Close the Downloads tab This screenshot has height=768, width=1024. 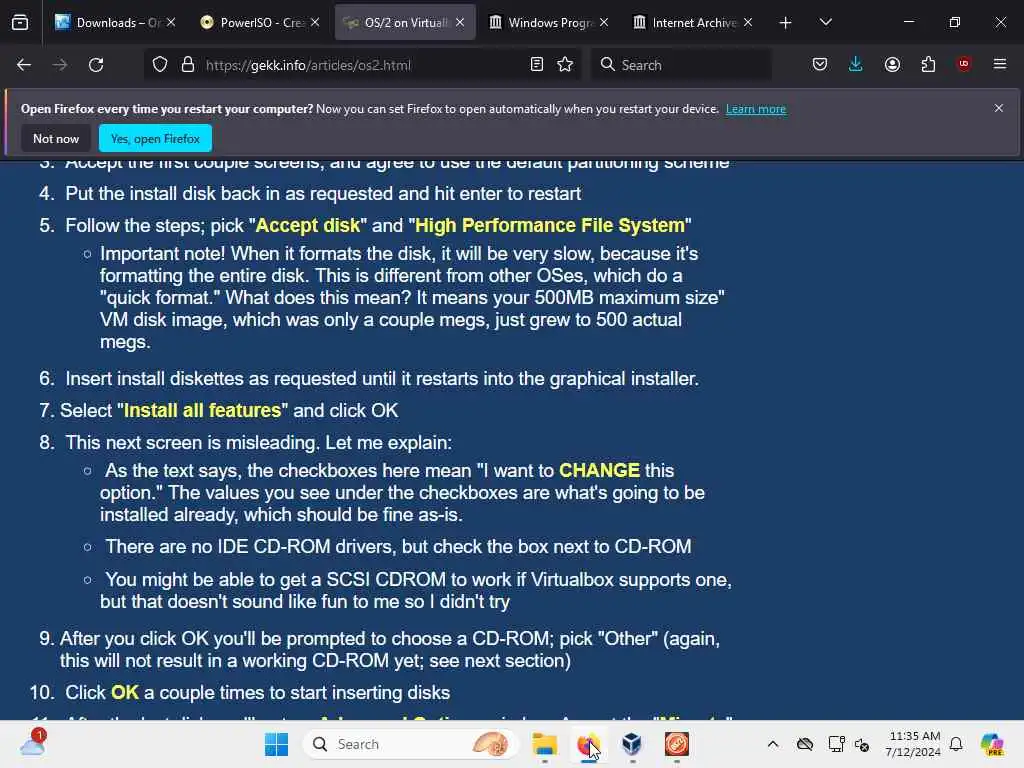(x=170, y=22)
